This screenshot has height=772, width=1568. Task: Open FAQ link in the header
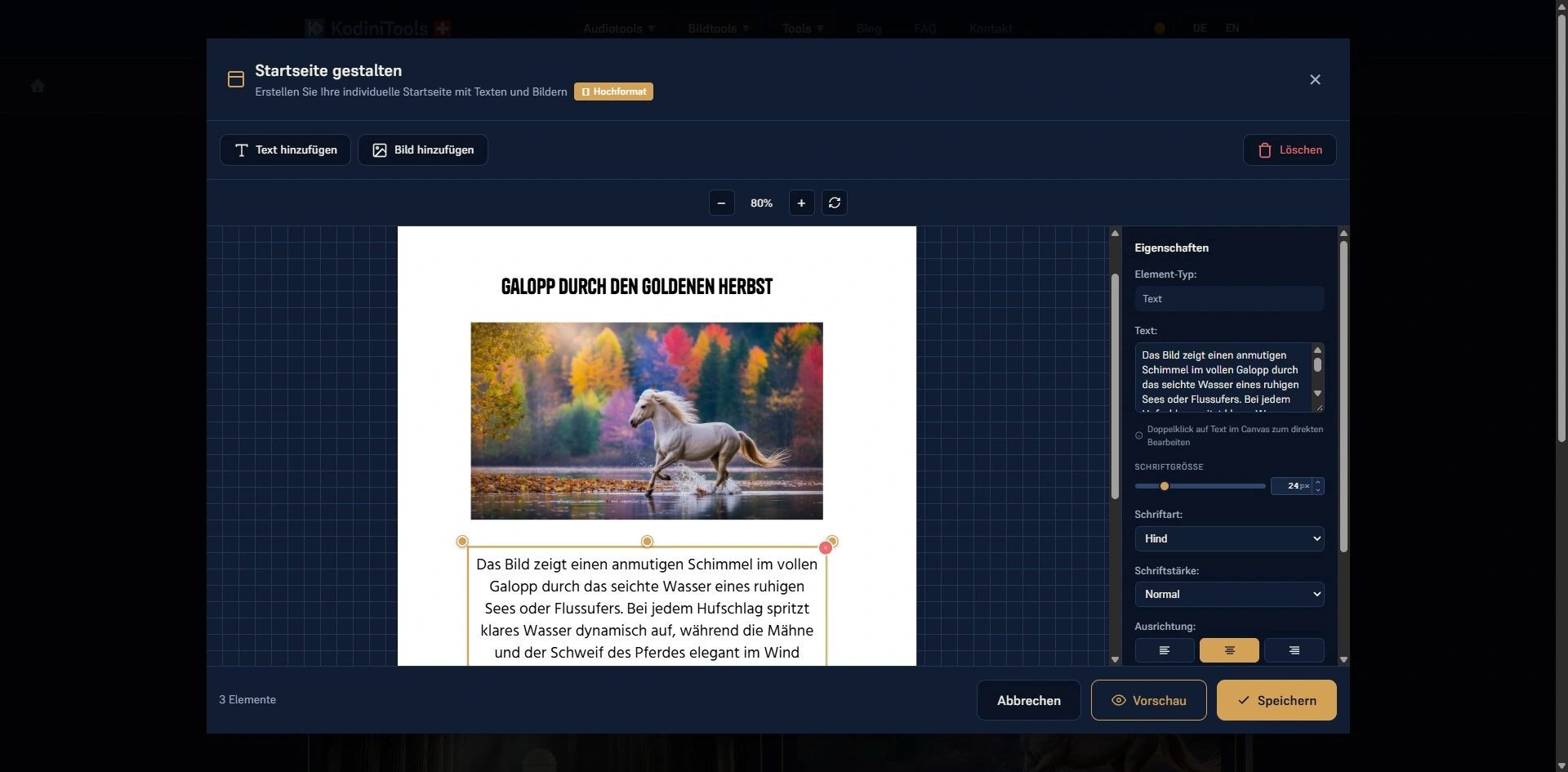coord(925,29)
